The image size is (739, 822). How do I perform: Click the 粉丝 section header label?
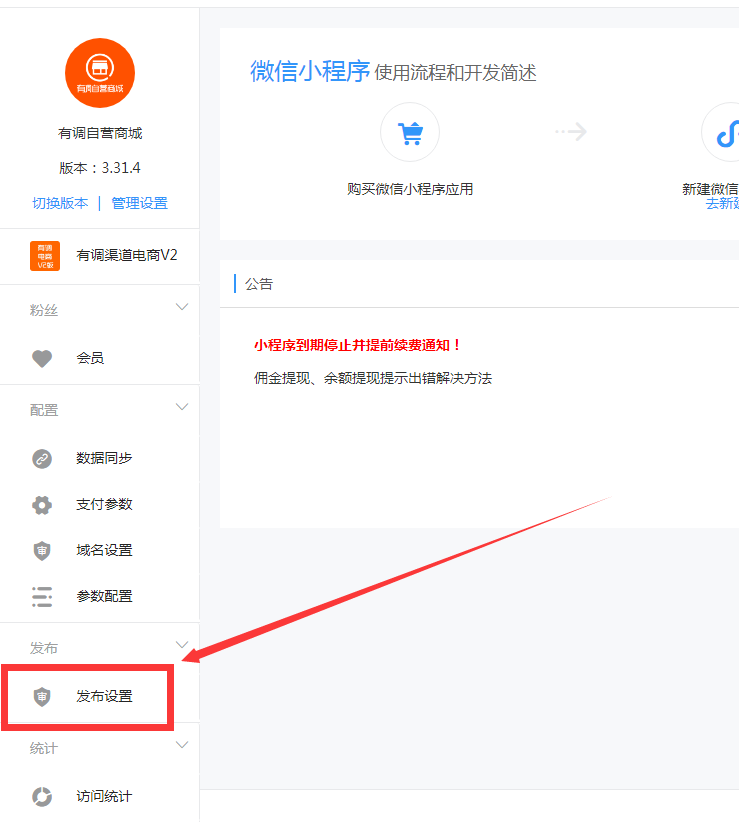[44, 310]
